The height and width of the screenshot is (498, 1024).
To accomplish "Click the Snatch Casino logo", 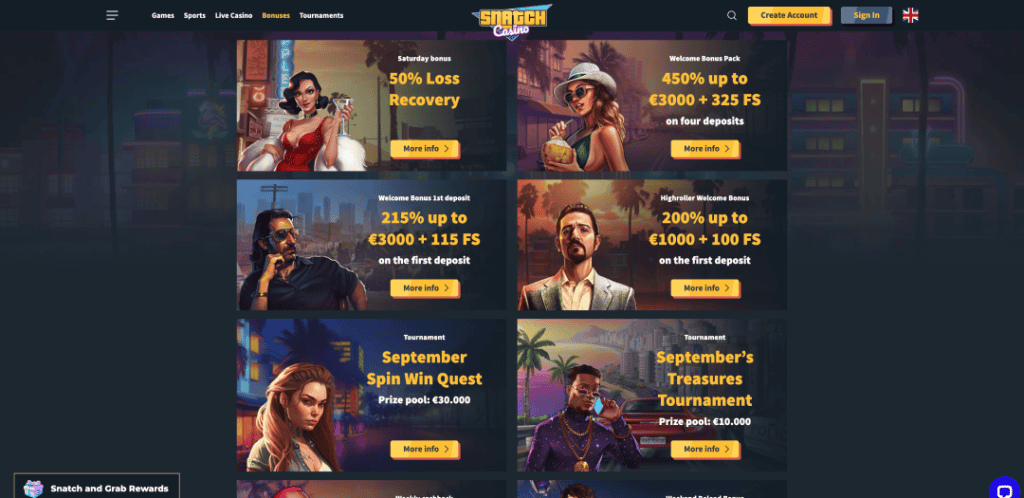I will click(512, 21).
